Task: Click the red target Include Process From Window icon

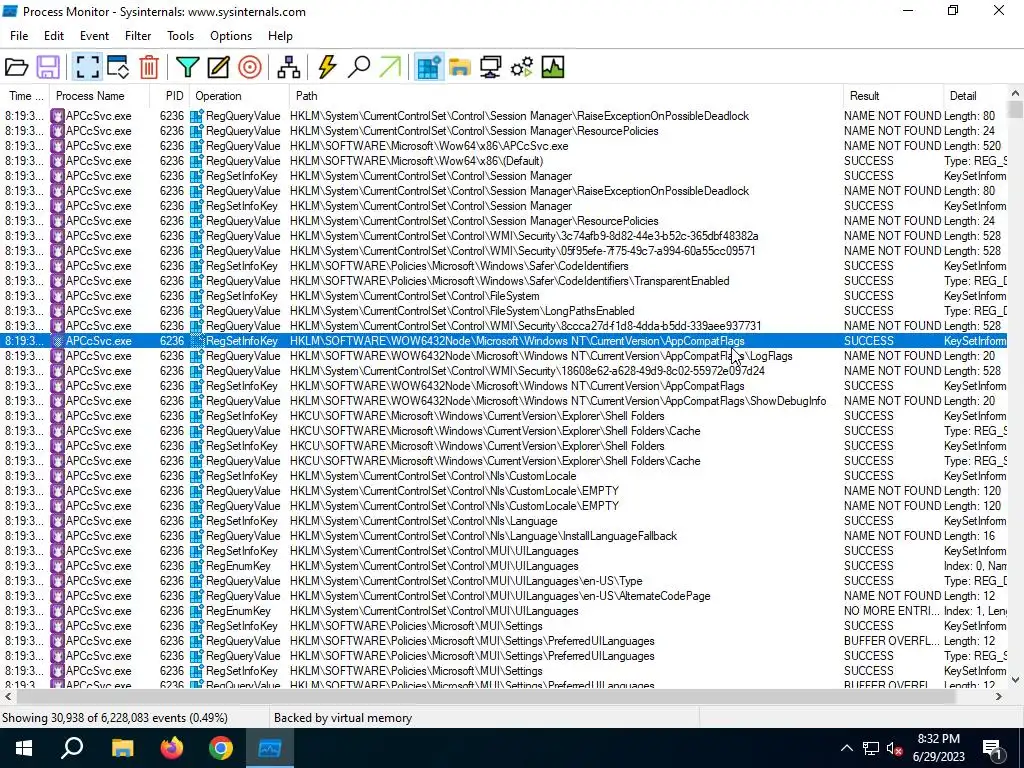Action: (x=249, y=67)
